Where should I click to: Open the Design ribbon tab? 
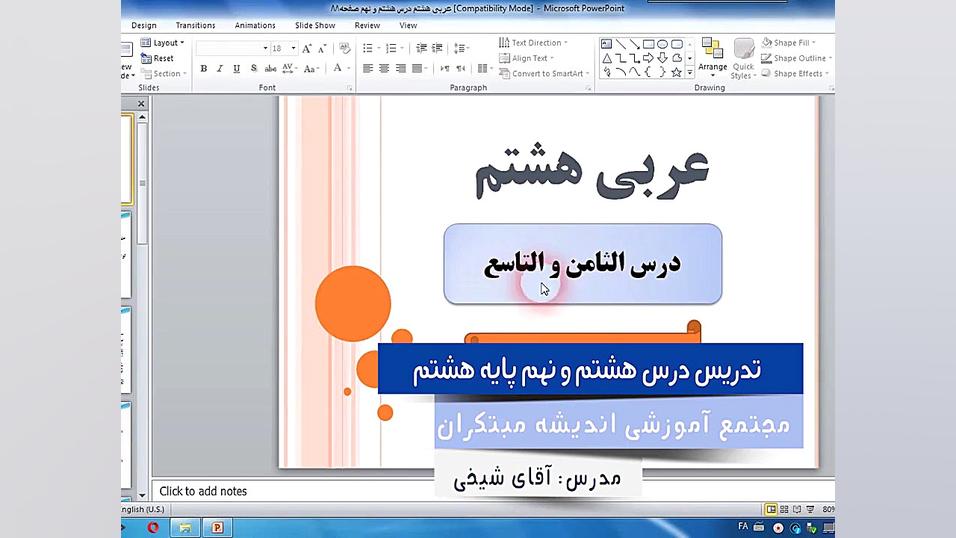(x=144, y=26)
